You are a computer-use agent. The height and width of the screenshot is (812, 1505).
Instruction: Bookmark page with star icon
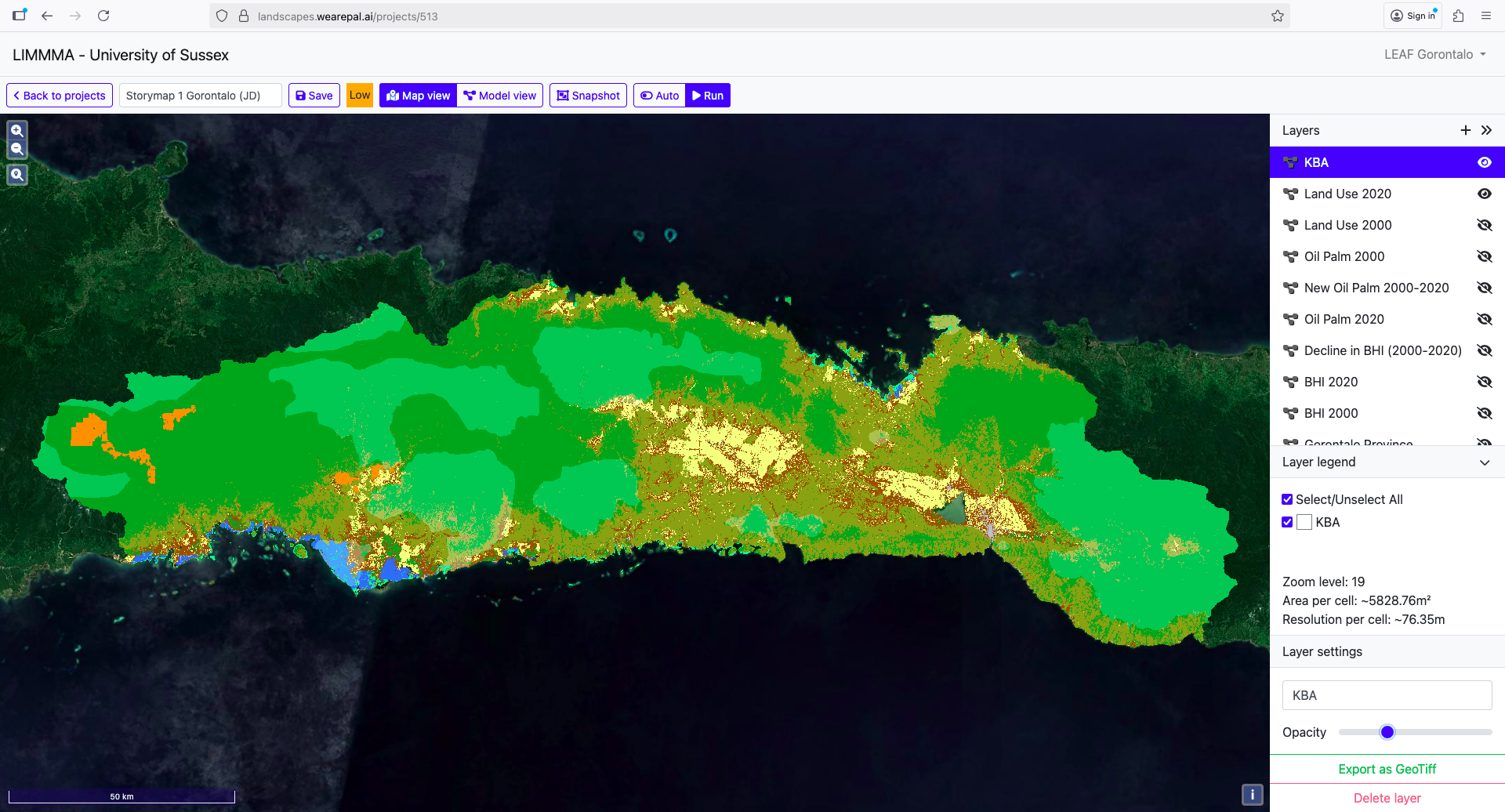point(1278,16)
